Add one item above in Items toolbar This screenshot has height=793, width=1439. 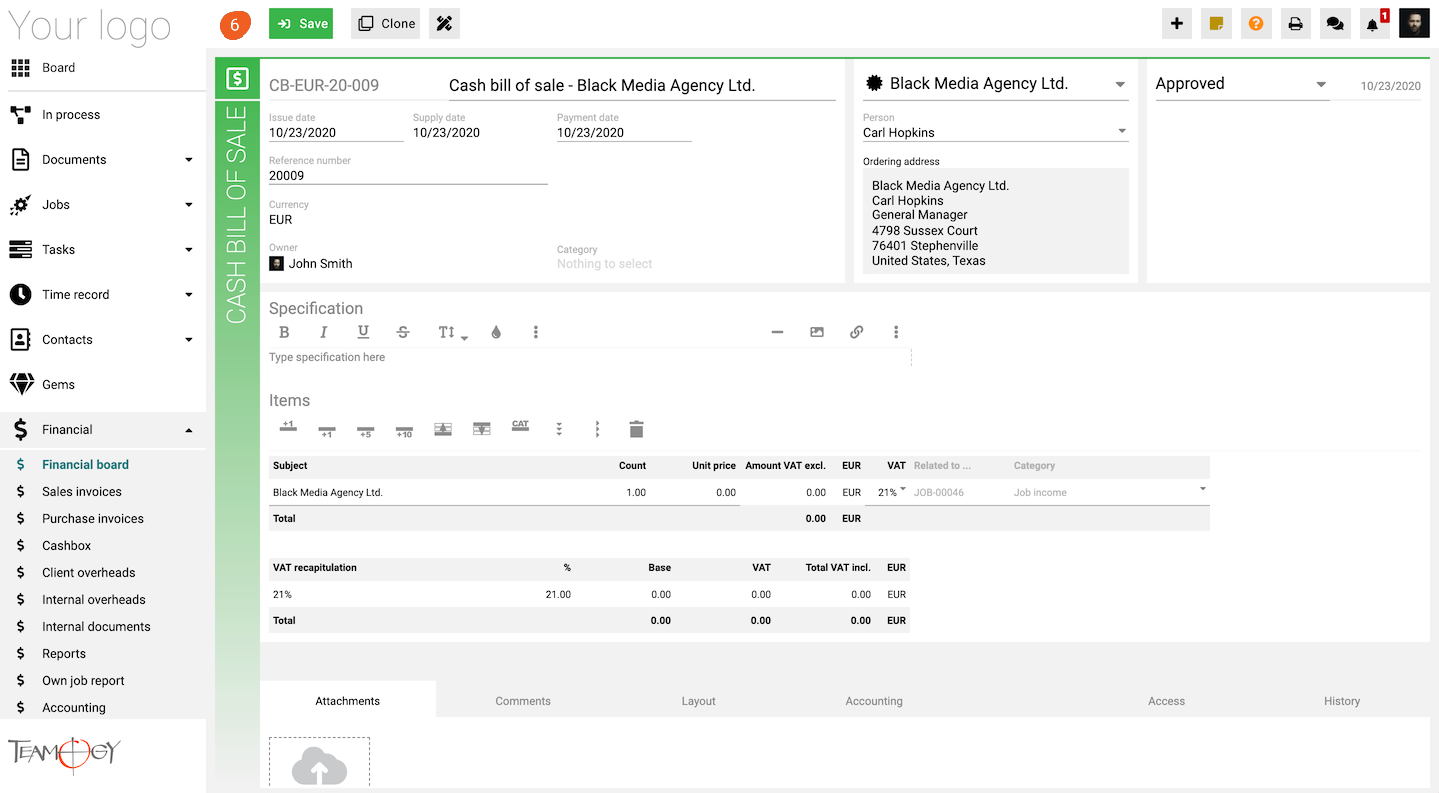[x=288, y=428]
